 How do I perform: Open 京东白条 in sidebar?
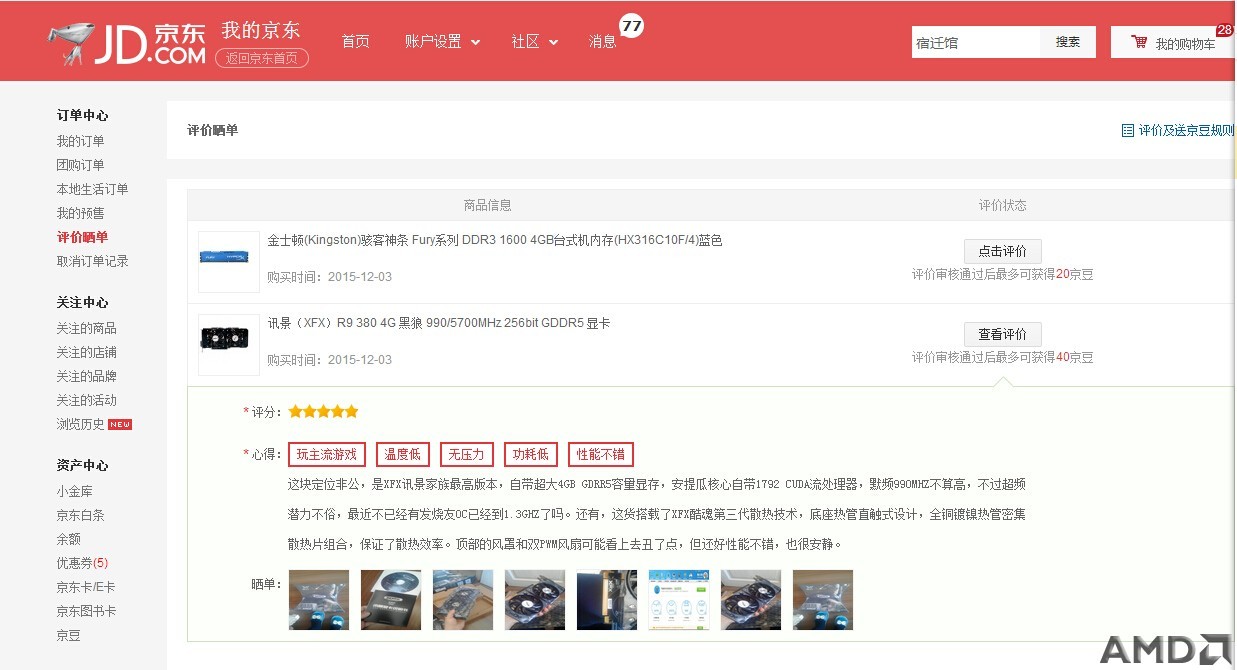click(80, 515)
